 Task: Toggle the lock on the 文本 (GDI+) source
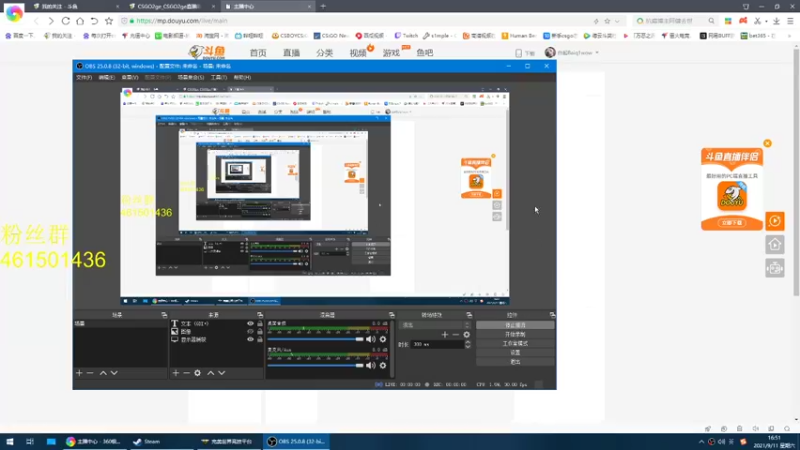260,323
